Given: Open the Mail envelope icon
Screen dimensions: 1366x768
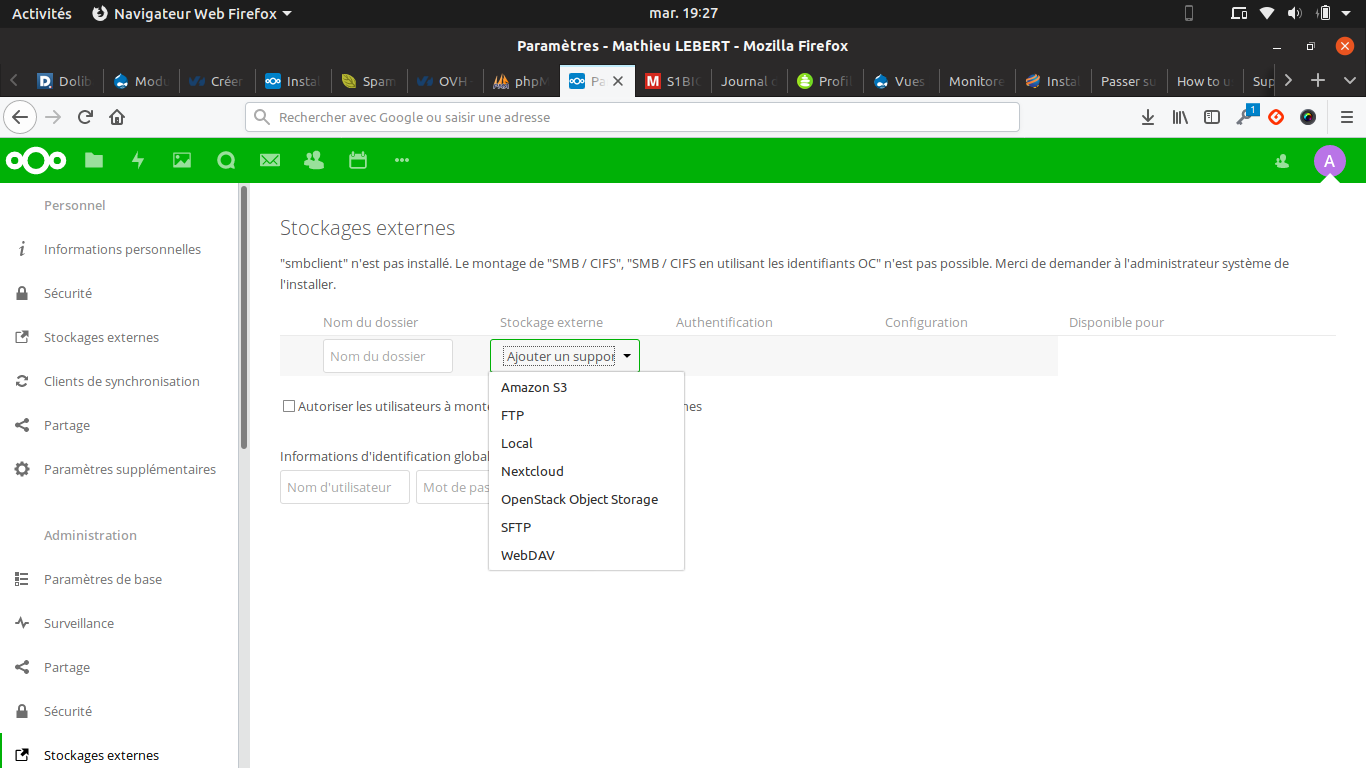Looking at the screenshot, I should (x=270, y=160).
